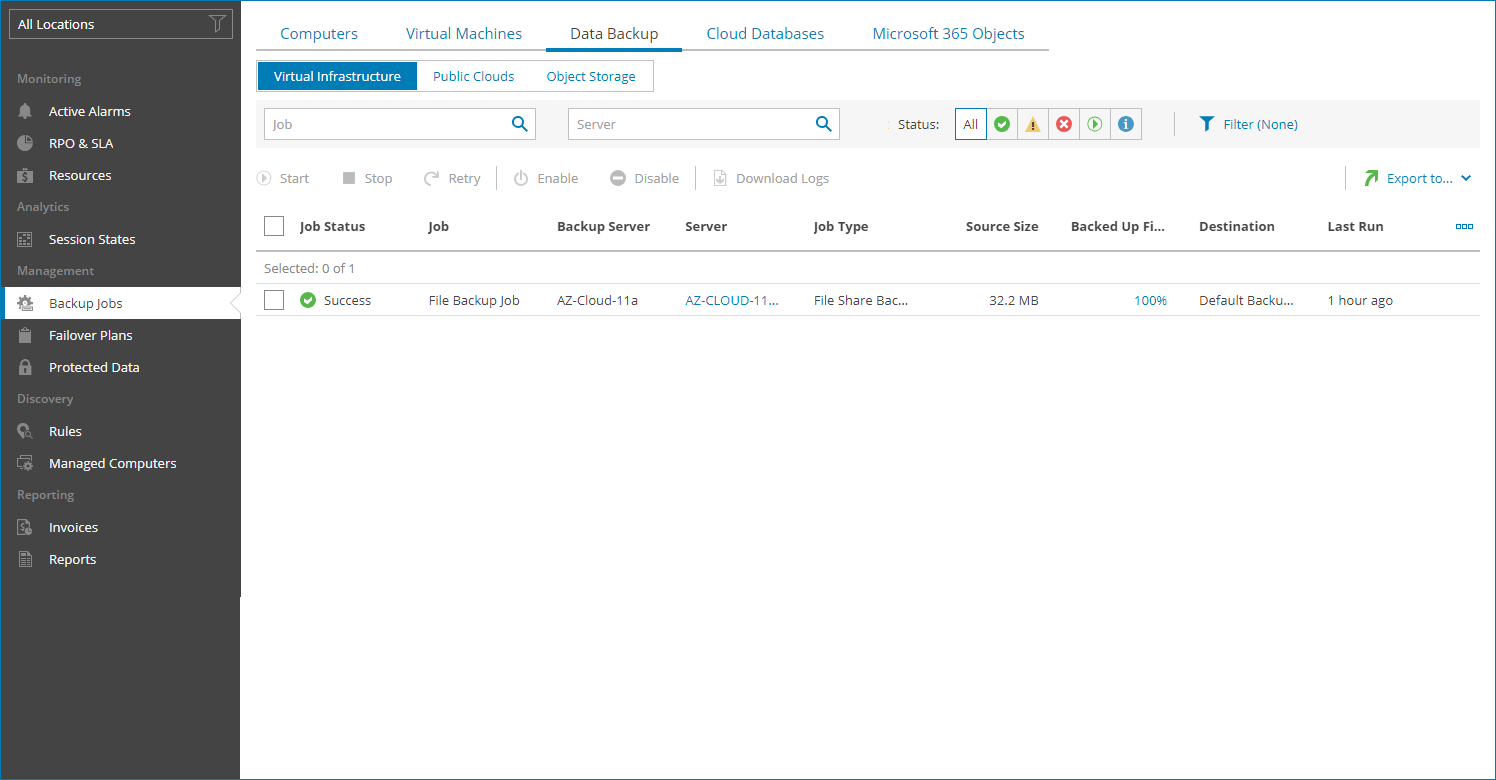Click the Filter (None) link
This screenshot has height=780, width=1496.
[x=1248, y=123]
